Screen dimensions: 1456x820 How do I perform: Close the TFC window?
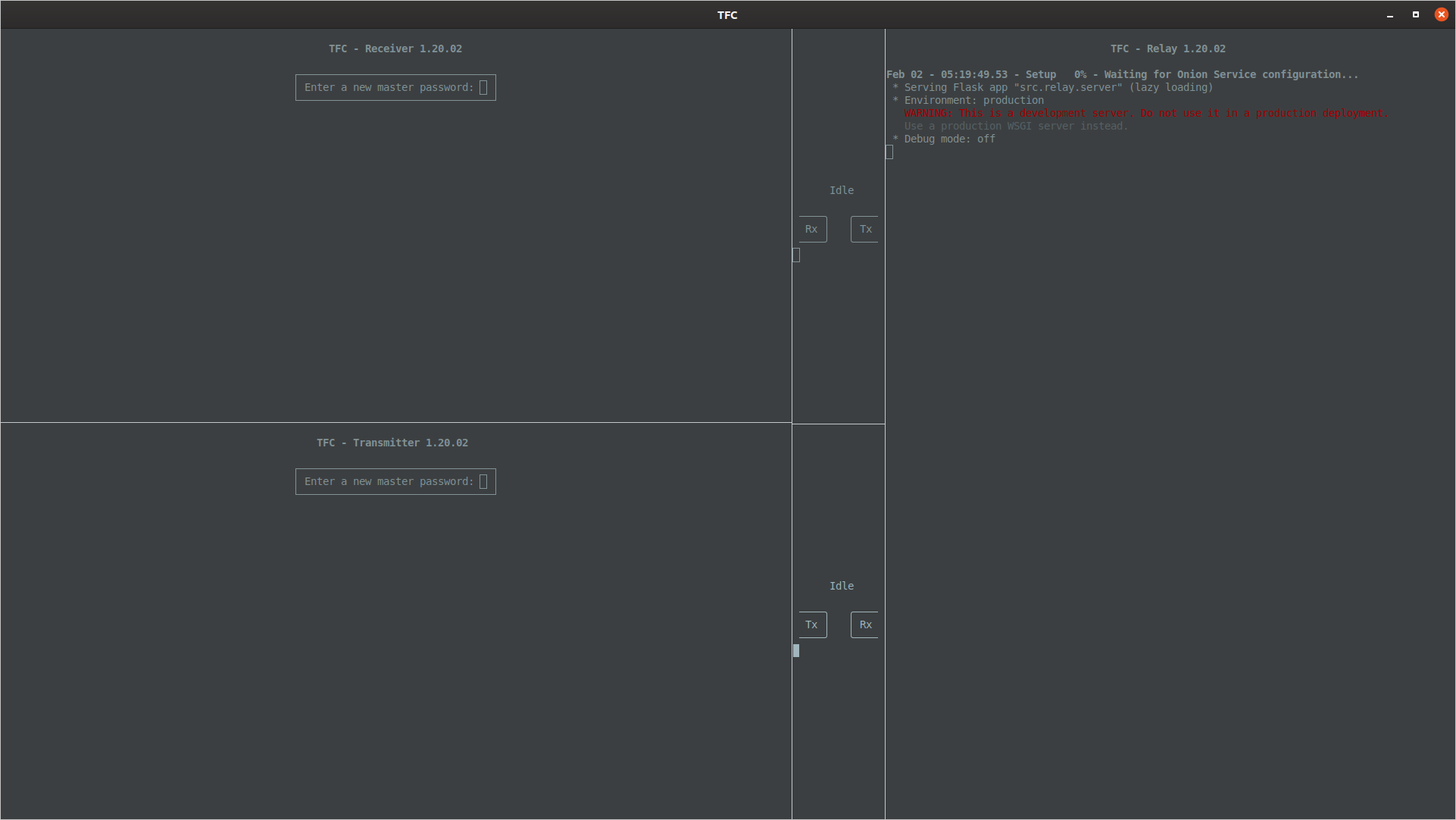(1441, 15)
